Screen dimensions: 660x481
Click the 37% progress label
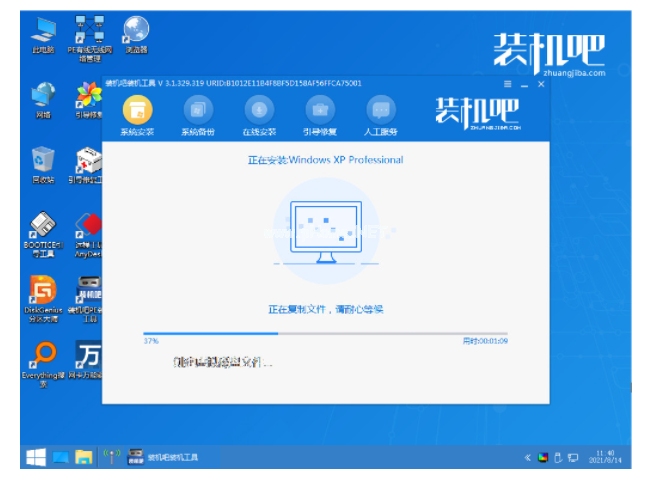coord(151,341)
